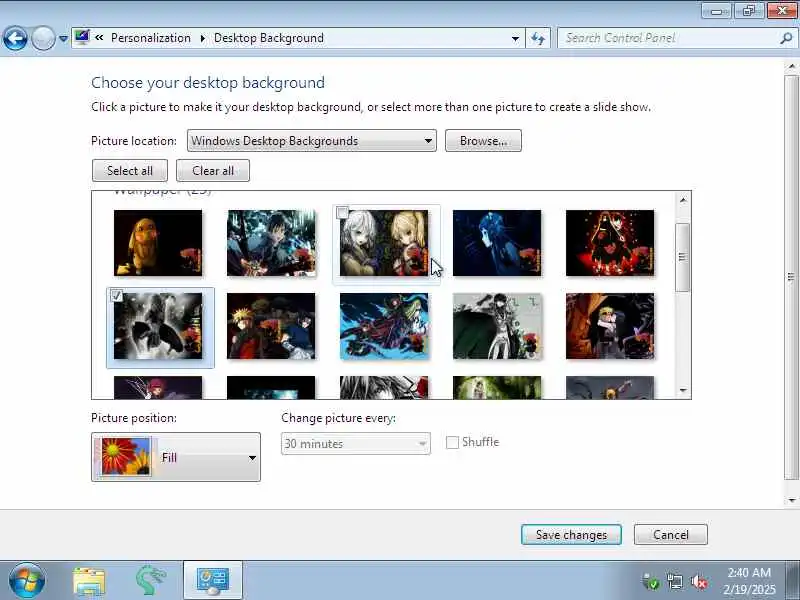
Task: Select the Naruto and Sasuke wallpaper
Action: [271, 326]
